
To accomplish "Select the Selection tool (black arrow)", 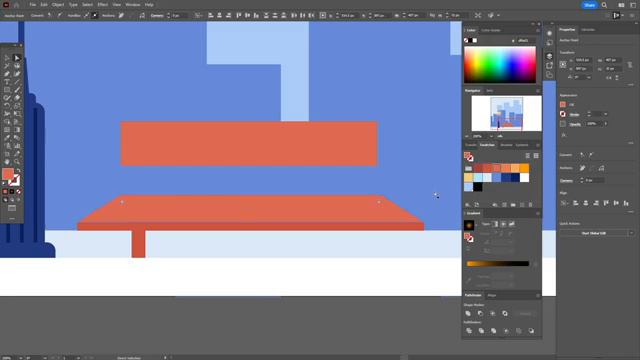I will [x=7, y=58].
